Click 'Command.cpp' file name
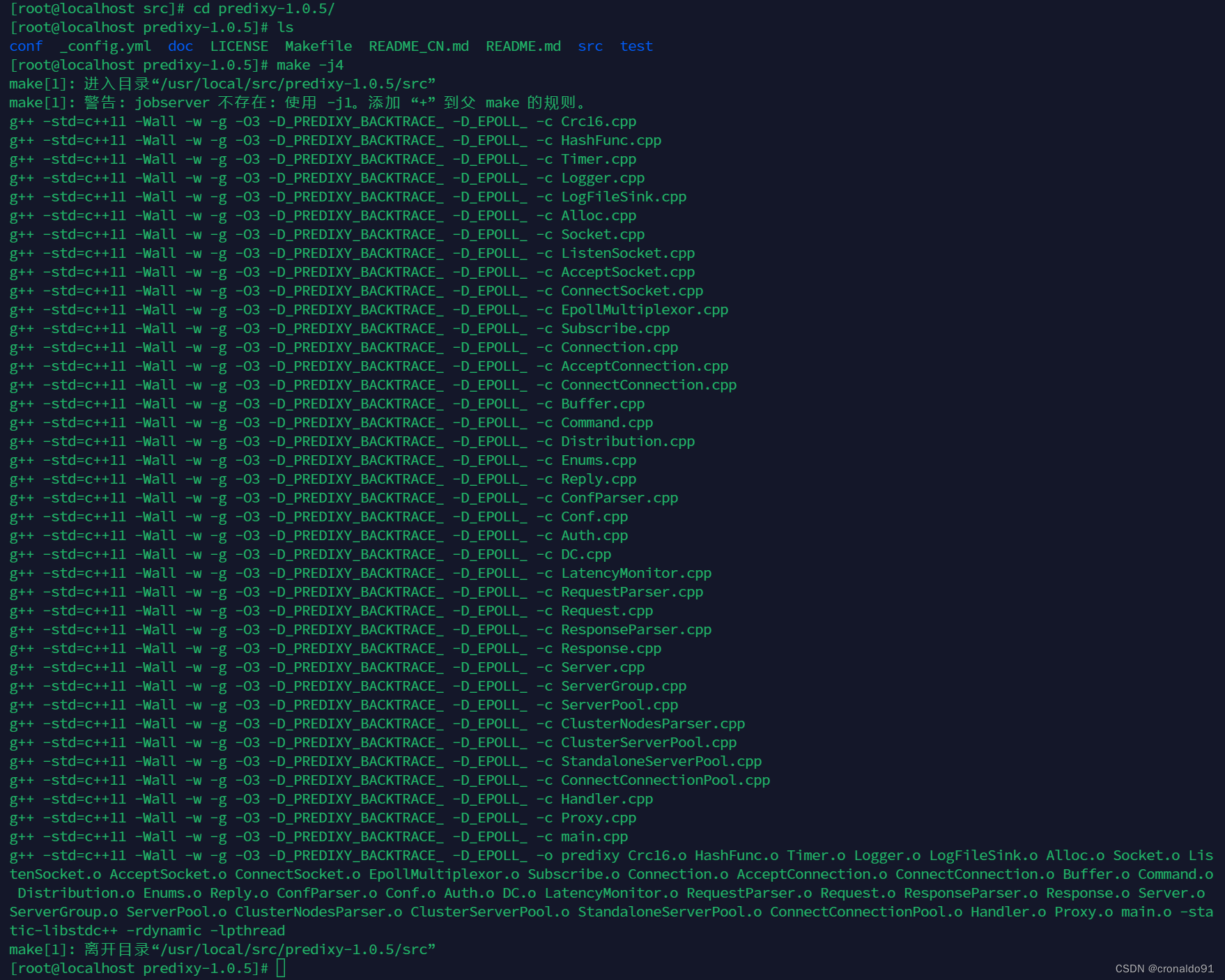 click(608, 422)
